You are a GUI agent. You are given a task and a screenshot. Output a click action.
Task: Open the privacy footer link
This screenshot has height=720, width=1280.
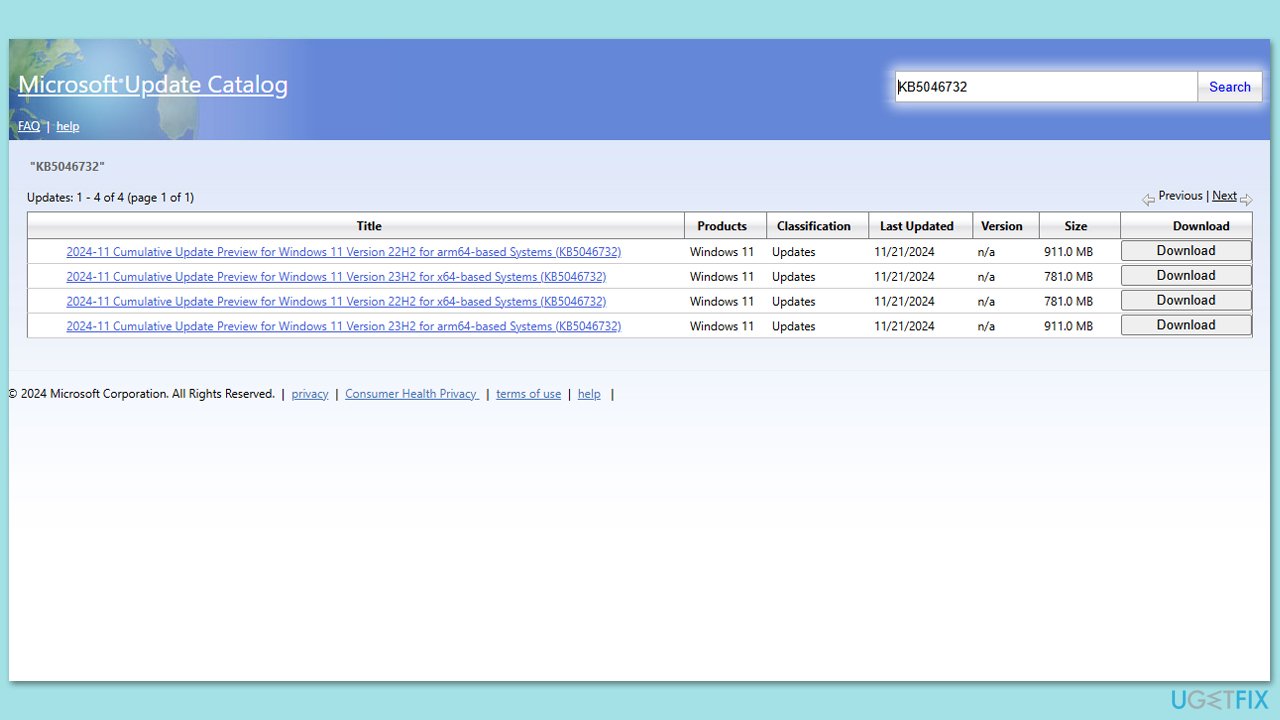click(310, 394)
